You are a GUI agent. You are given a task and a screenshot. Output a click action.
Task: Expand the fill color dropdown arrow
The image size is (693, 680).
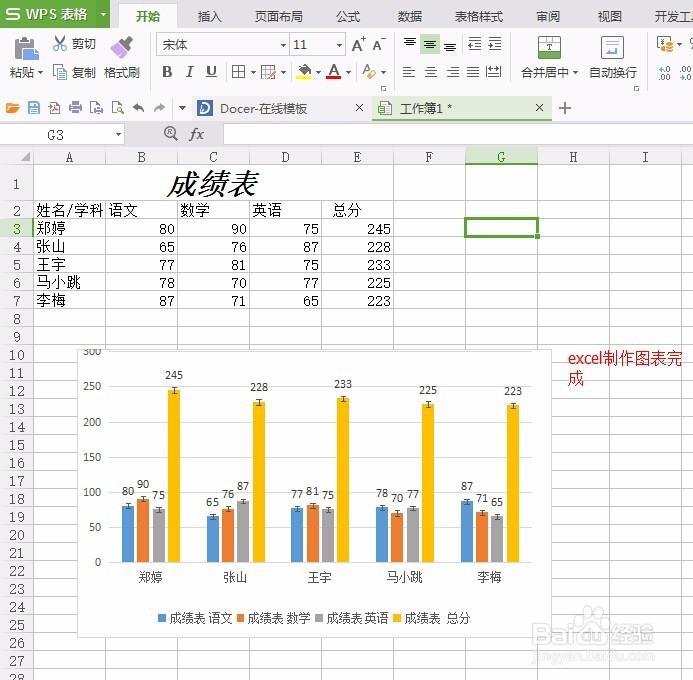point(318,72)
